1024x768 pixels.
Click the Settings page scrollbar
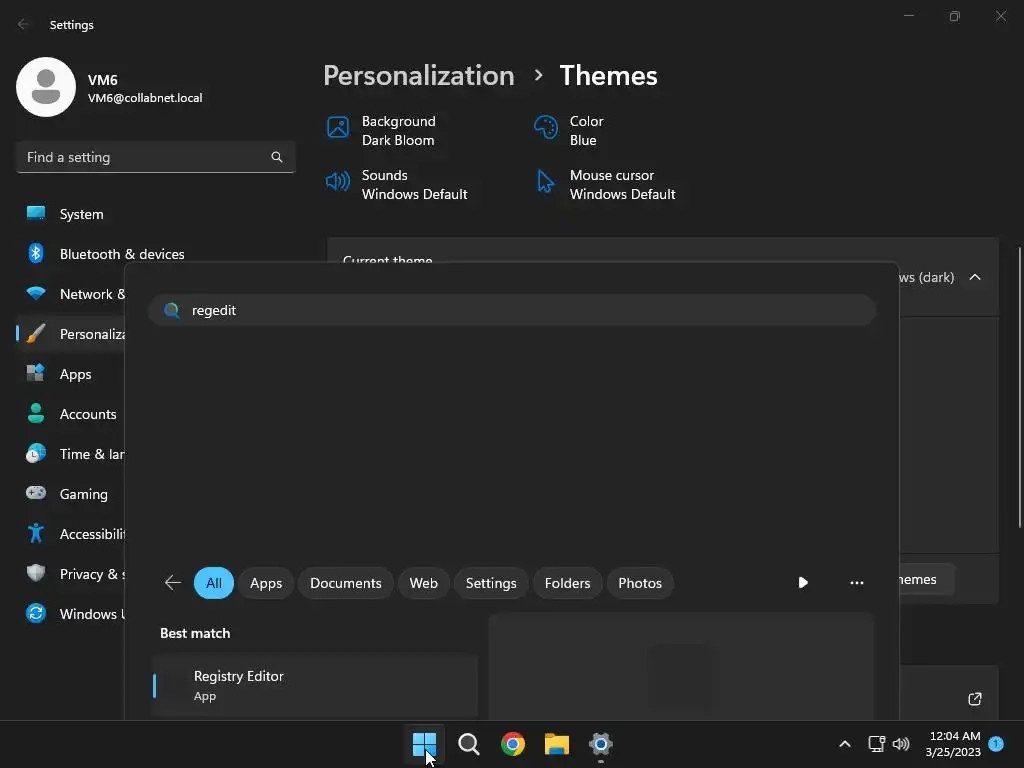tap(1019, 387)
